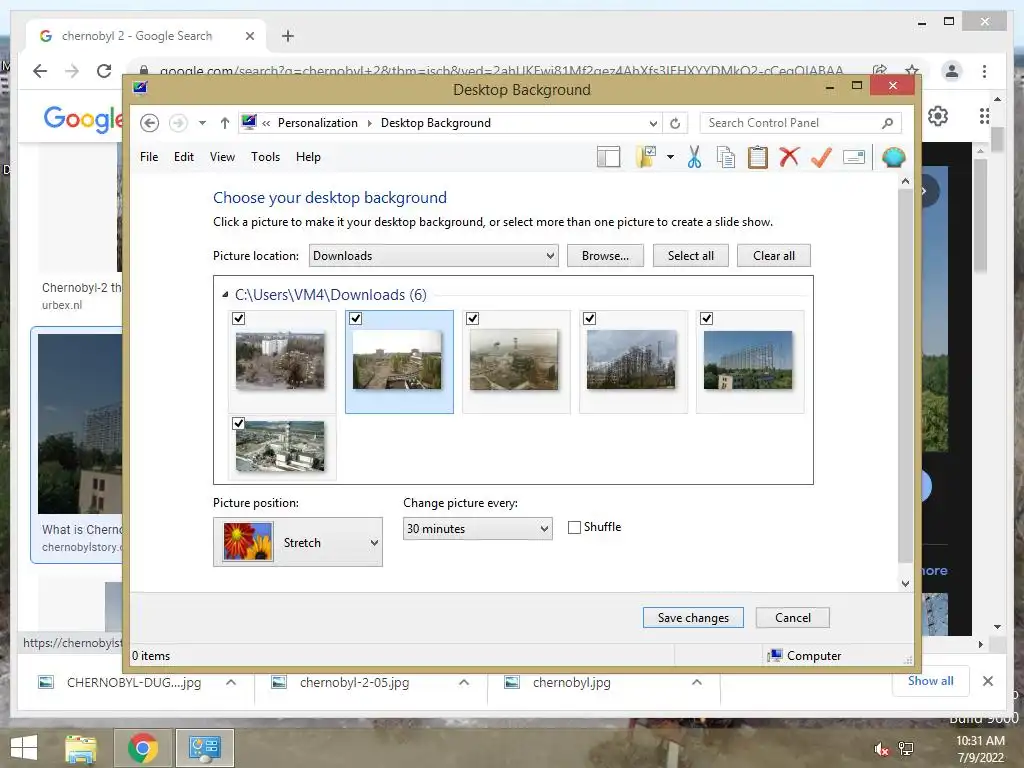The height and width of the screenshot is (768, 1024).
Task: Refresh the Desktop Background address bar
Action: pyautogui.click(x=675, y=123)
